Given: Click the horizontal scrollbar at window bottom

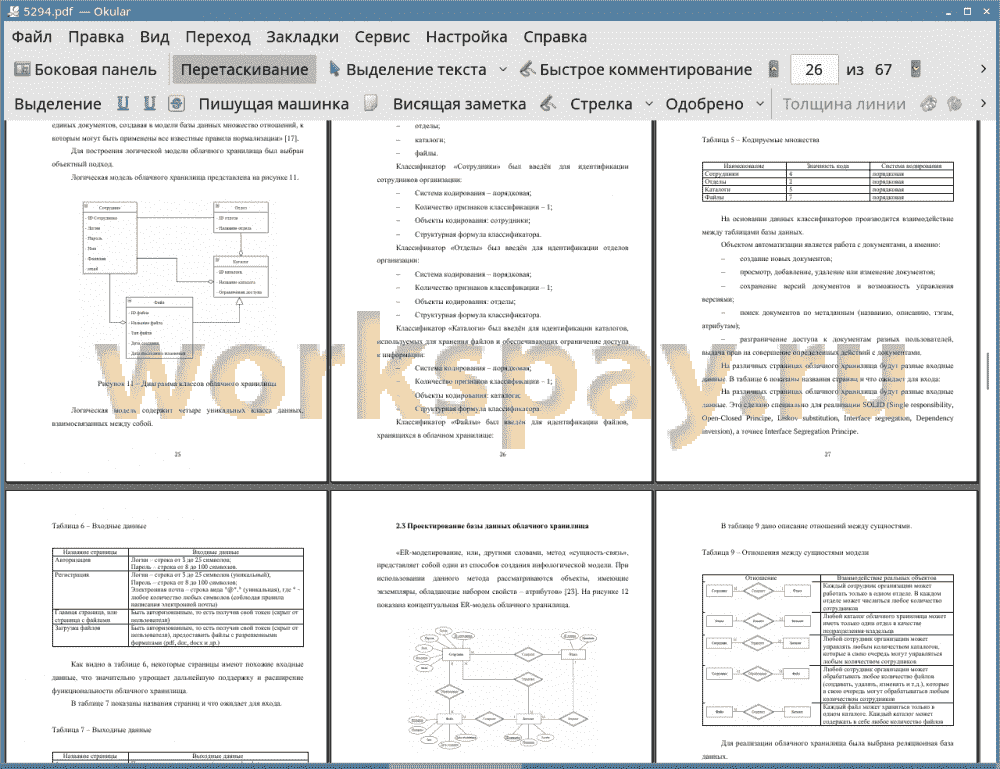Looking at the screenshot, I should tap(455, 766).
